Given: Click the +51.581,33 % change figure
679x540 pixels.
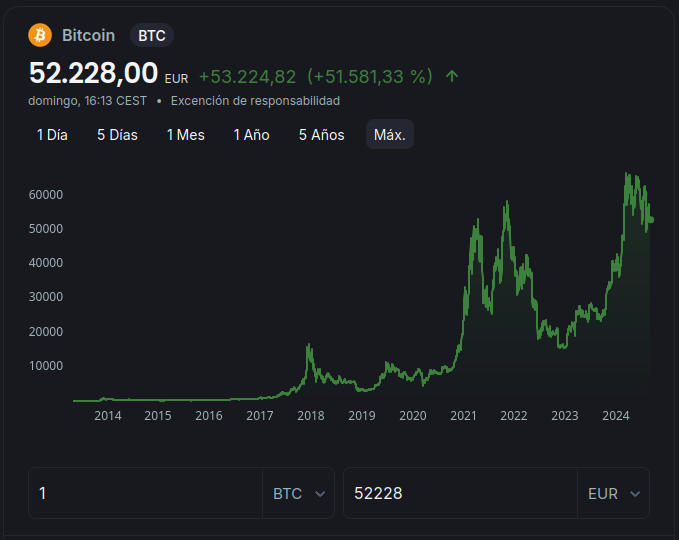Looking at the screenshot, I should 369,76.
